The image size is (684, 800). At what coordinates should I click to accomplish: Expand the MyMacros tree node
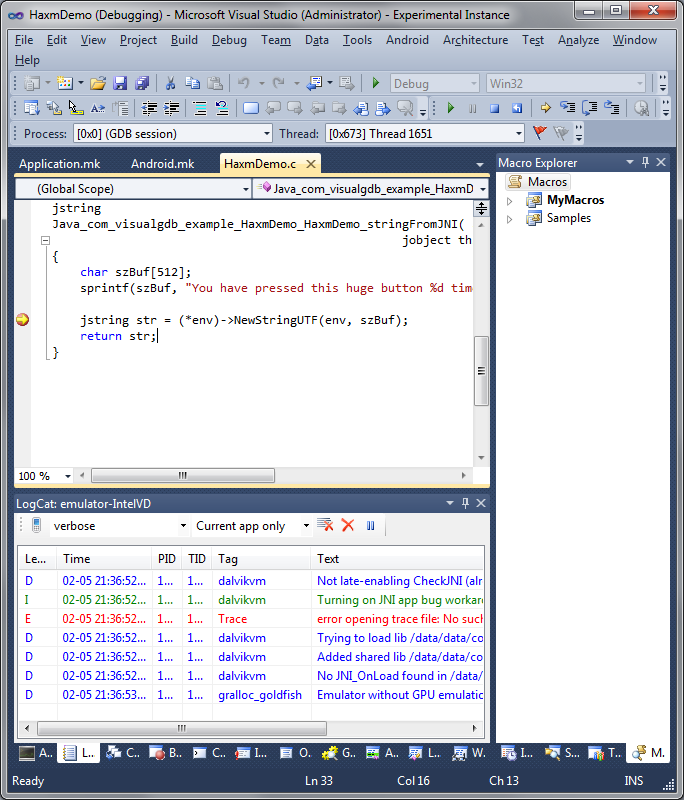pyautogui.click(x=509, y=201)
